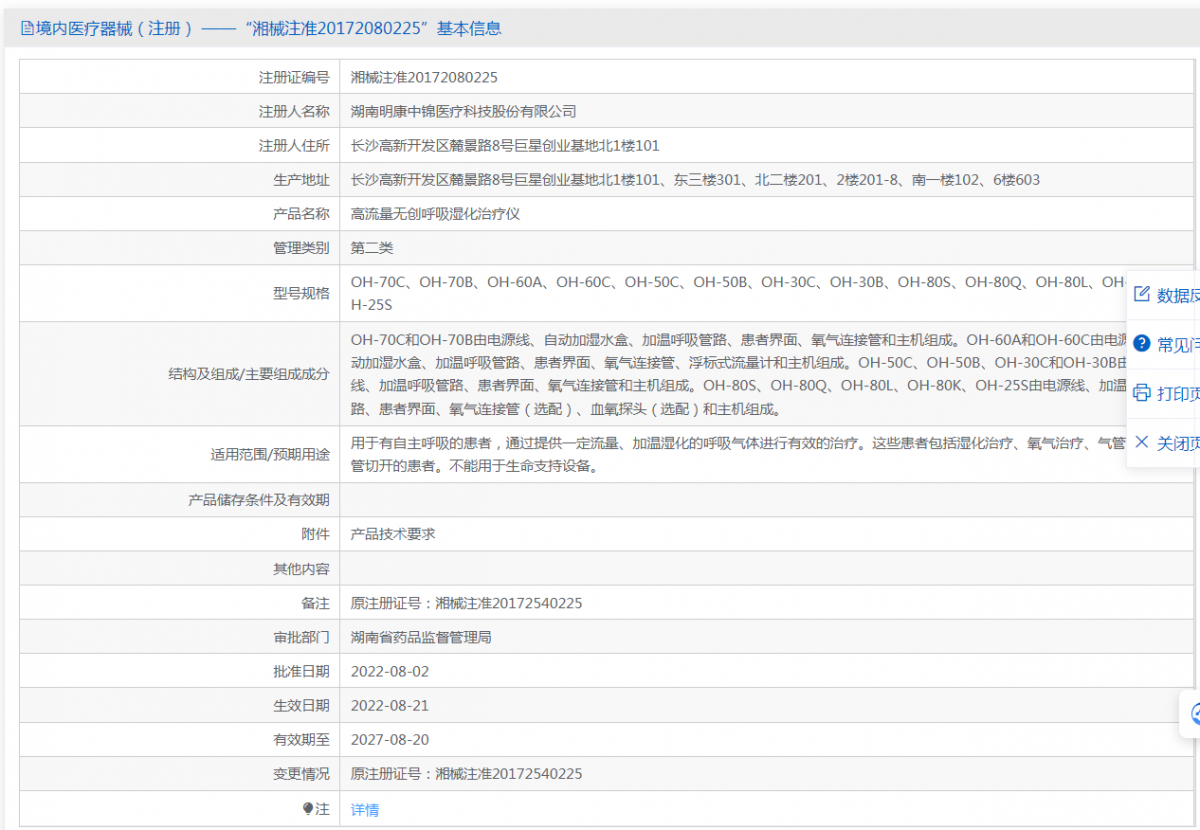The width and height of the screenshot is (1200, 830).
Task: Click the 审批部门 row label
Action: pos(301,637)
